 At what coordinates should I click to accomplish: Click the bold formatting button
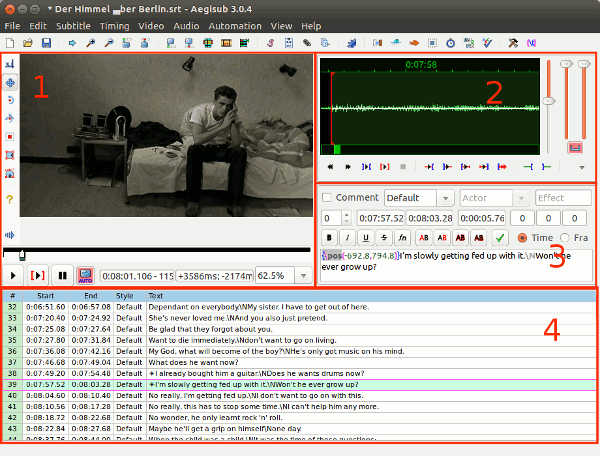pos(331,238)
